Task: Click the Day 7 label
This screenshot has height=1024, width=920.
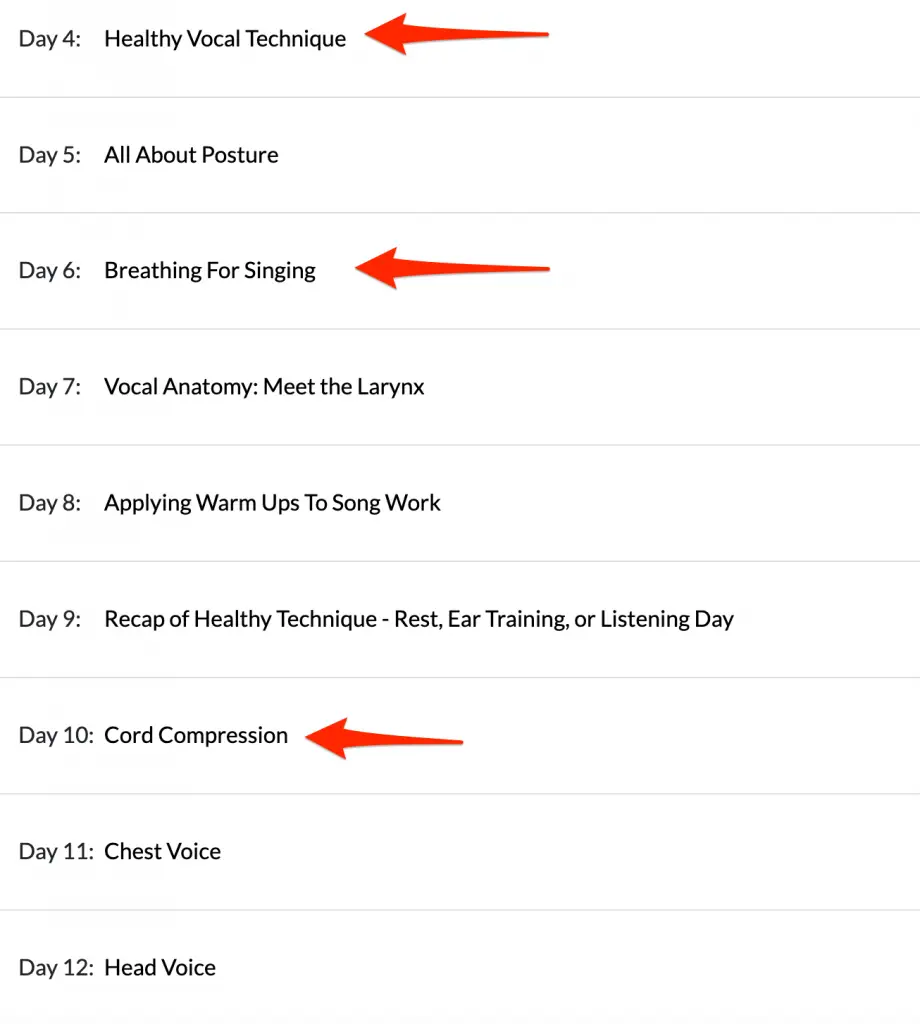Action: tap(50, 387)
